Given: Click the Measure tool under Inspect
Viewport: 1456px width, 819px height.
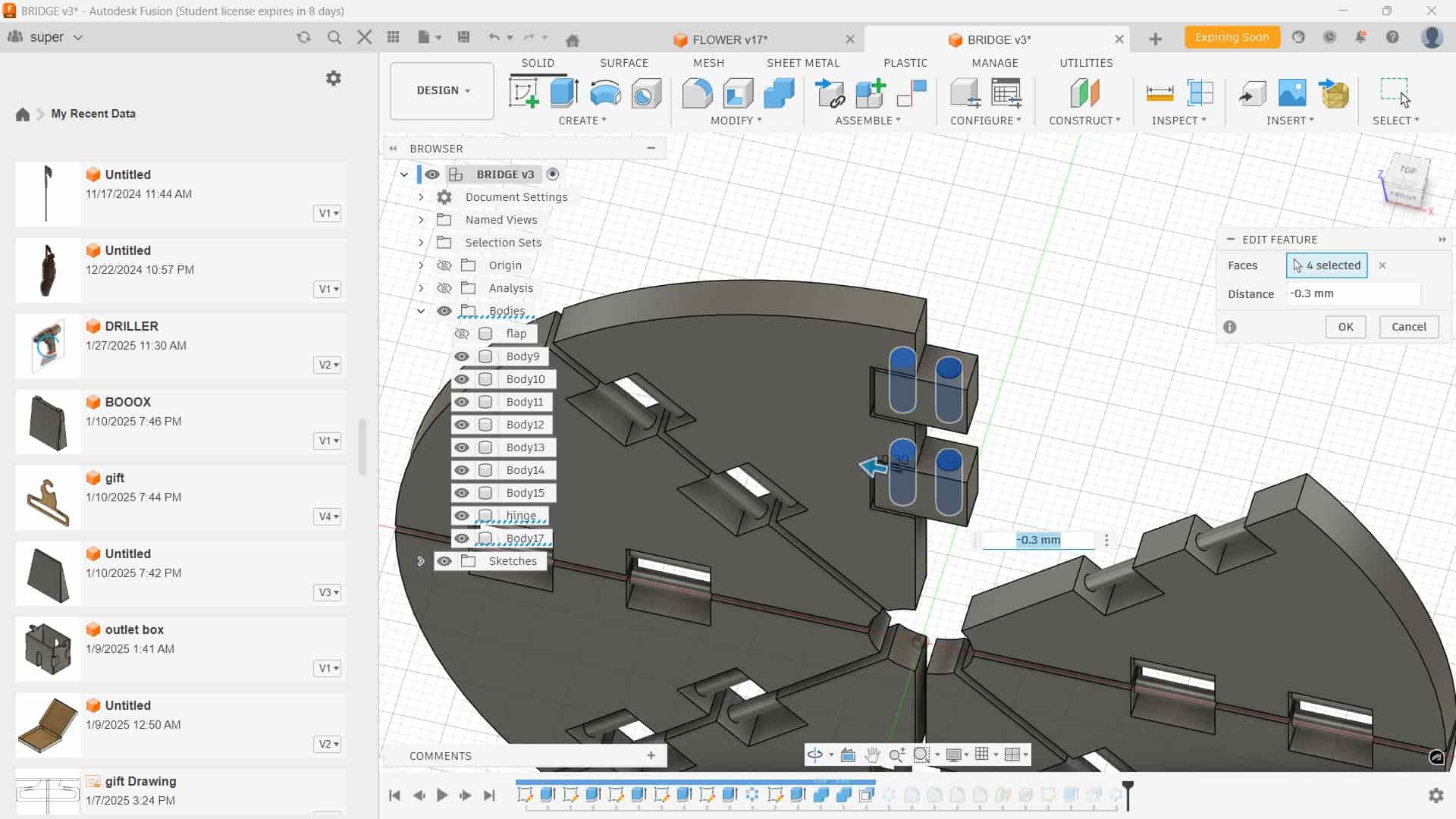Looking at the screenshot, I should click(x=1159, y=93).
